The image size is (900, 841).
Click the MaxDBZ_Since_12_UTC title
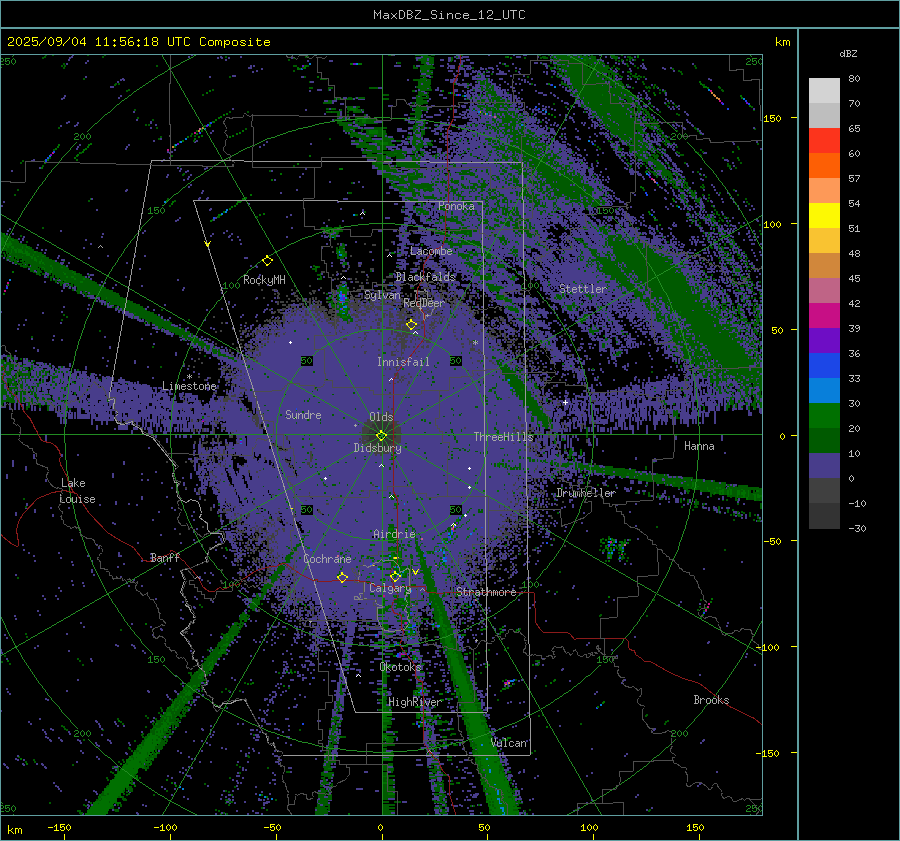coord(449,15)
